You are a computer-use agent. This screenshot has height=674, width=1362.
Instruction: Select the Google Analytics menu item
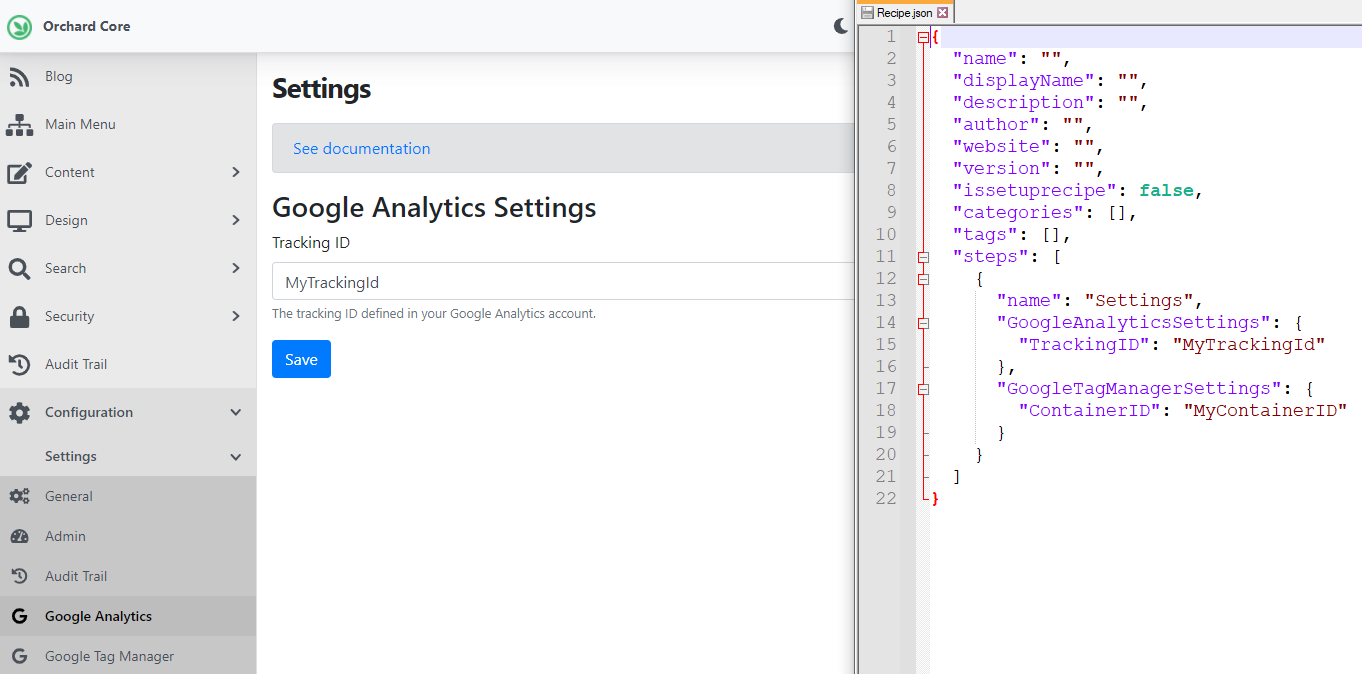click(128, 617)
